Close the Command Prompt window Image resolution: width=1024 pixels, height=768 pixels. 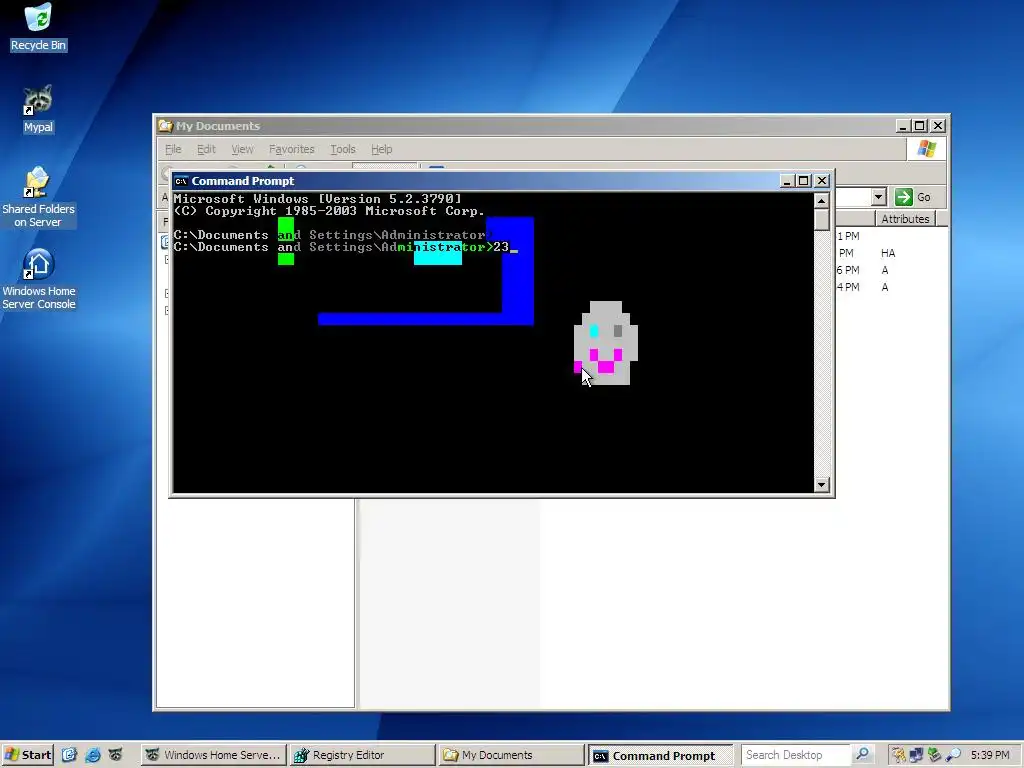click(x=822, y=181)
